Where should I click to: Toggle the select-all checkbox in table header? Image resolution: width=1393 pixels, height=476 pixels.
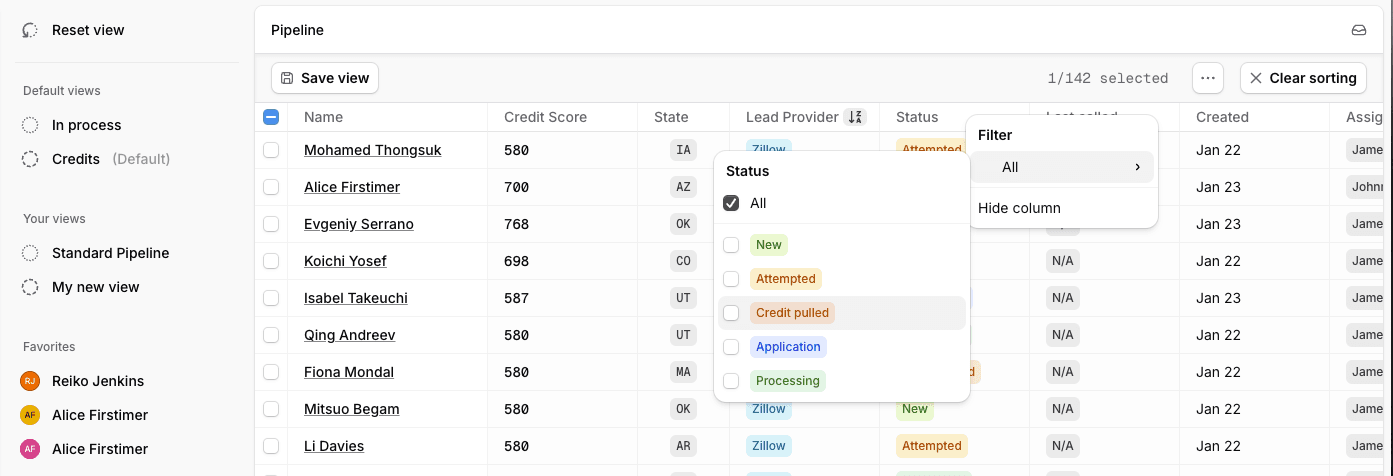point(271,117)
